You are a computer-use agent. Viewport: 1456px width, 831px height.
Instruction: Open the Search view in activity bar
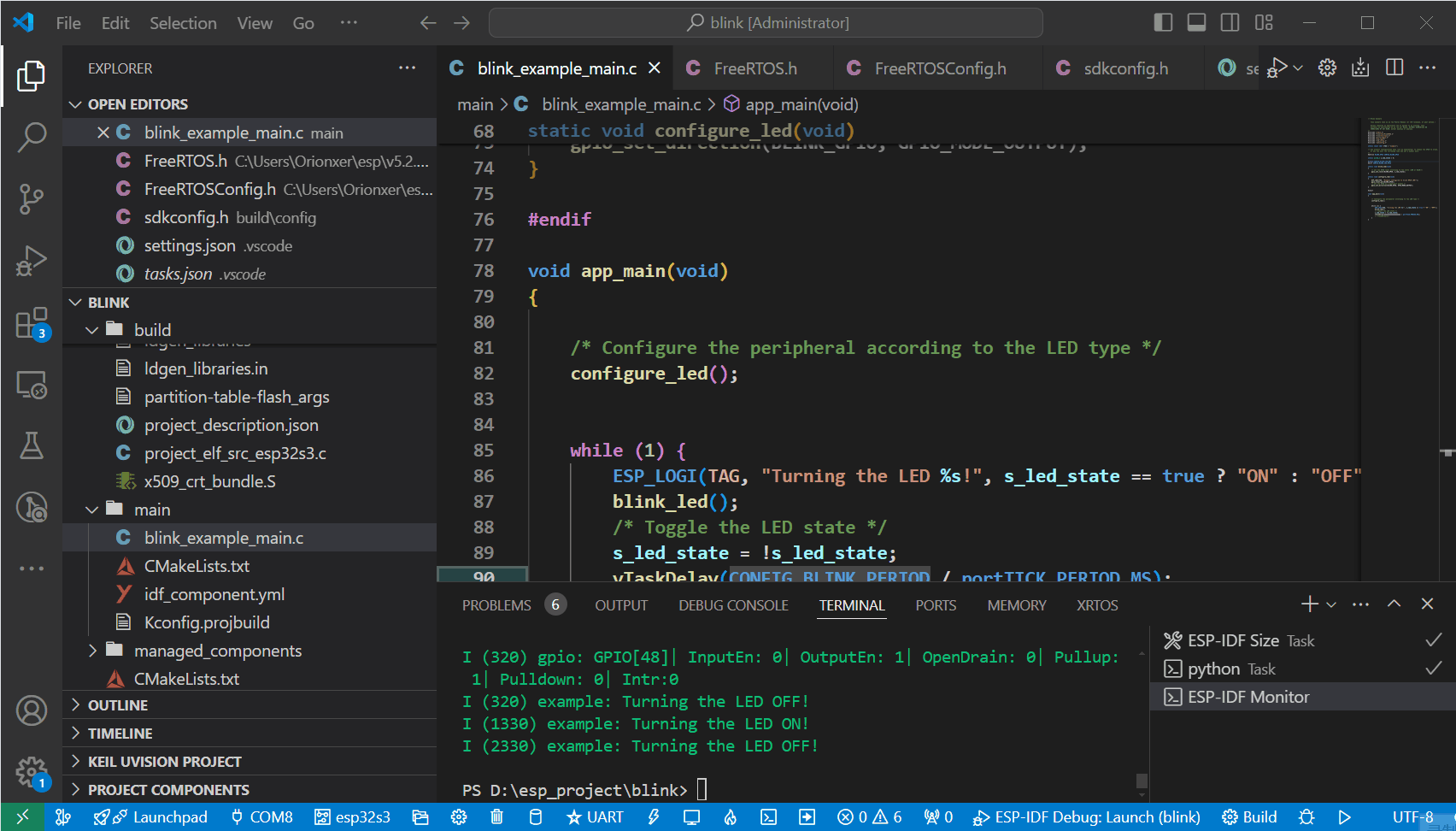click(32, 137)
